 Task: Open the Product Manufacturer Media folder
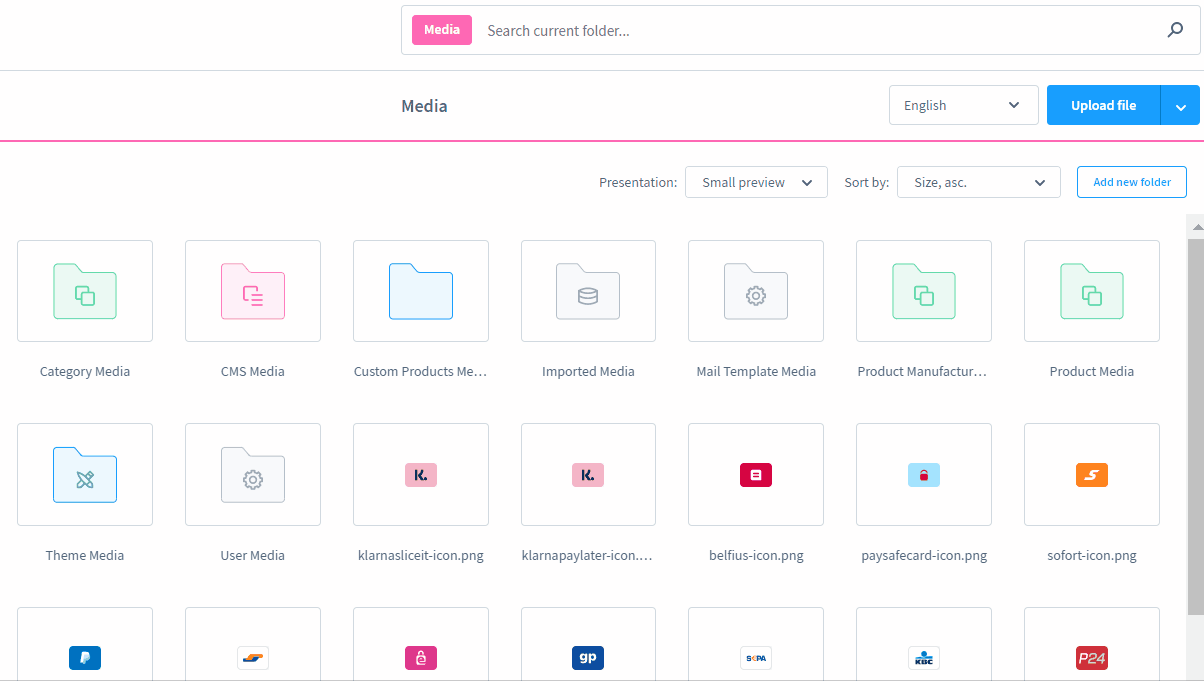(x=924, y=291)
